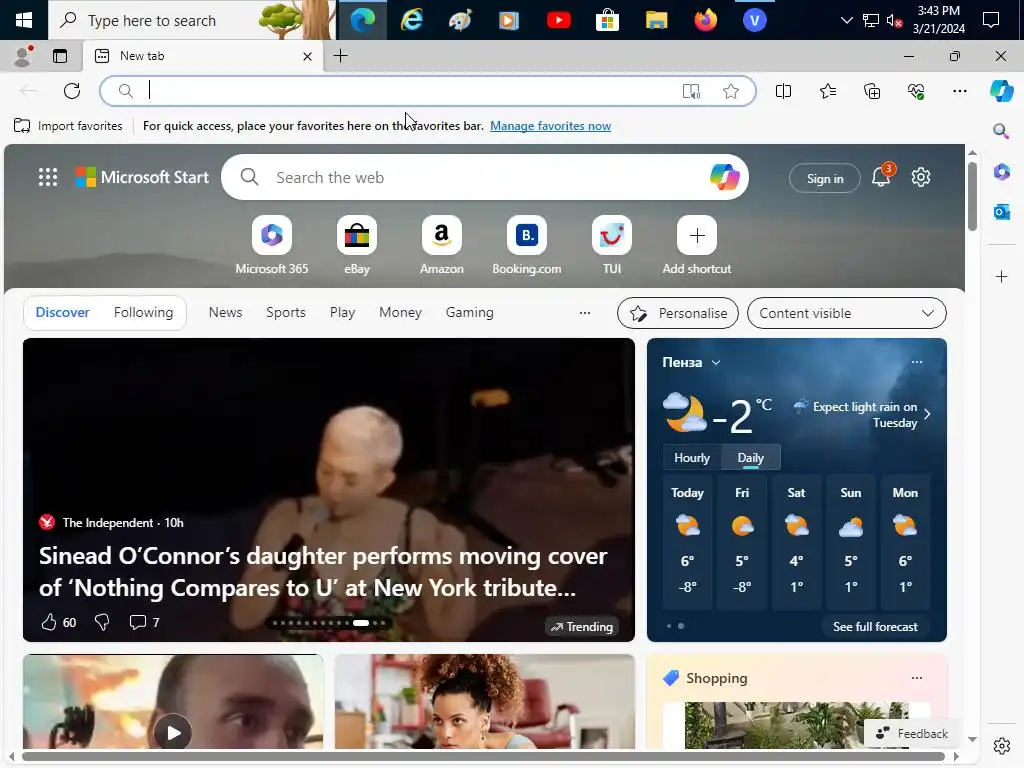The height and width of the screenshot is (768, 1024).
Task: Toggle split screen view
Action: tap(783, 91)
